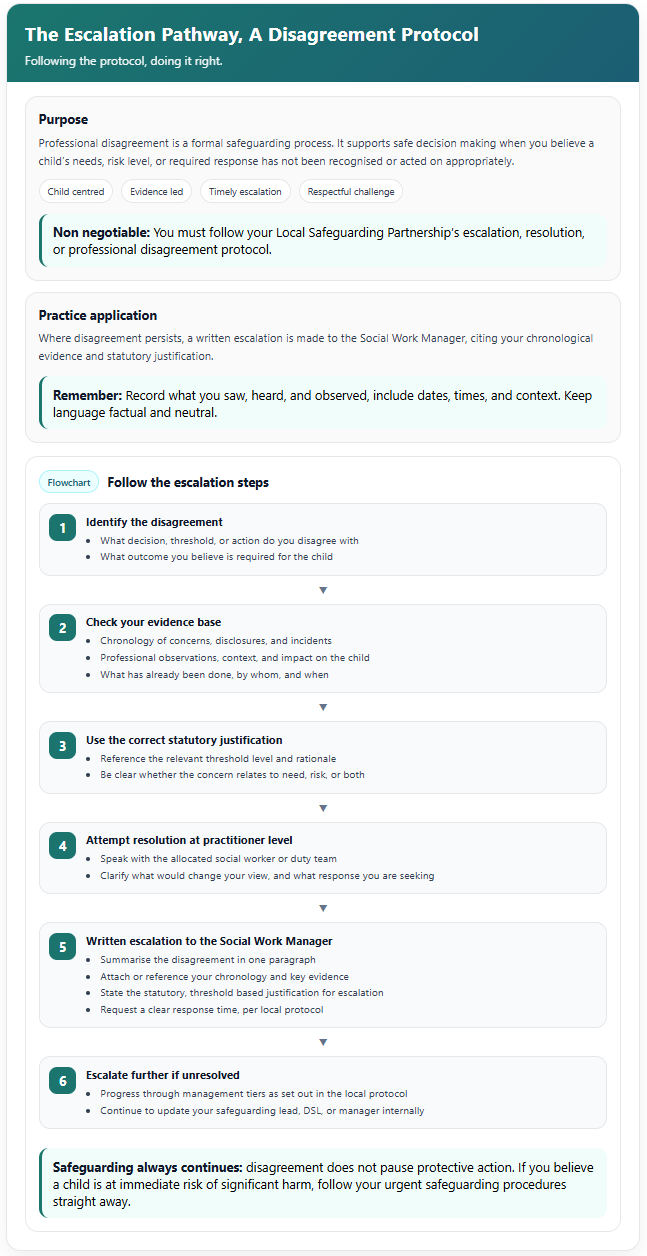Click the arrow below Identify the disagreement
The image size is (647, 1256).
323,590
